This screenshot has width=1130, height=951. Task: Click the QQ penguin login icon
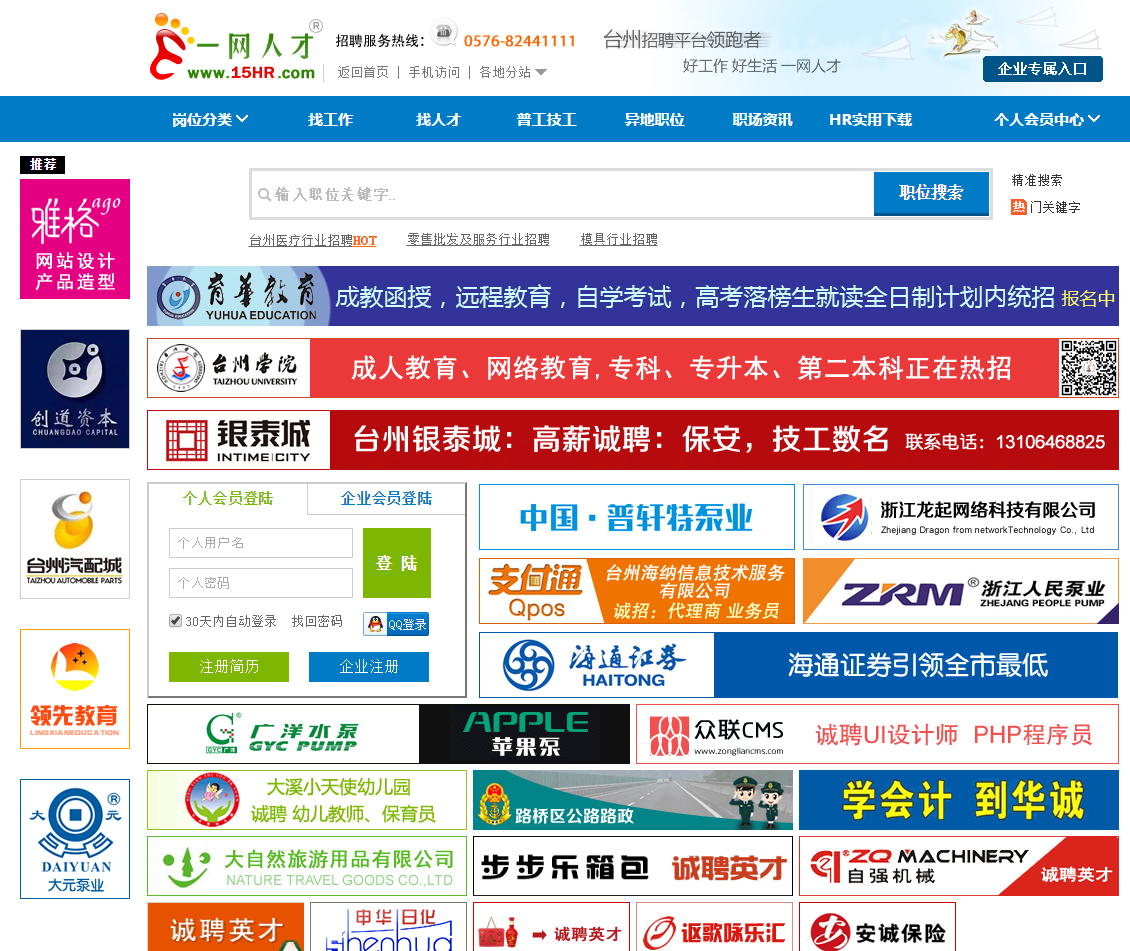pos(375,624)
